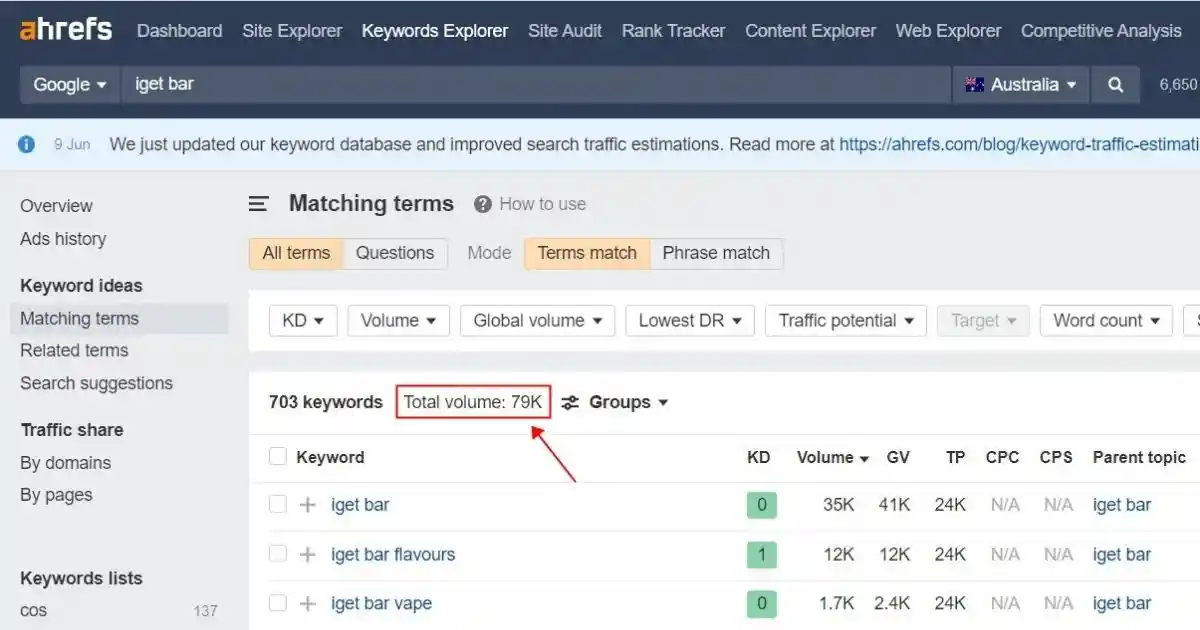Open the How to use help icon
Viewport: 1200px width, 630px height.
click(483, 204)
